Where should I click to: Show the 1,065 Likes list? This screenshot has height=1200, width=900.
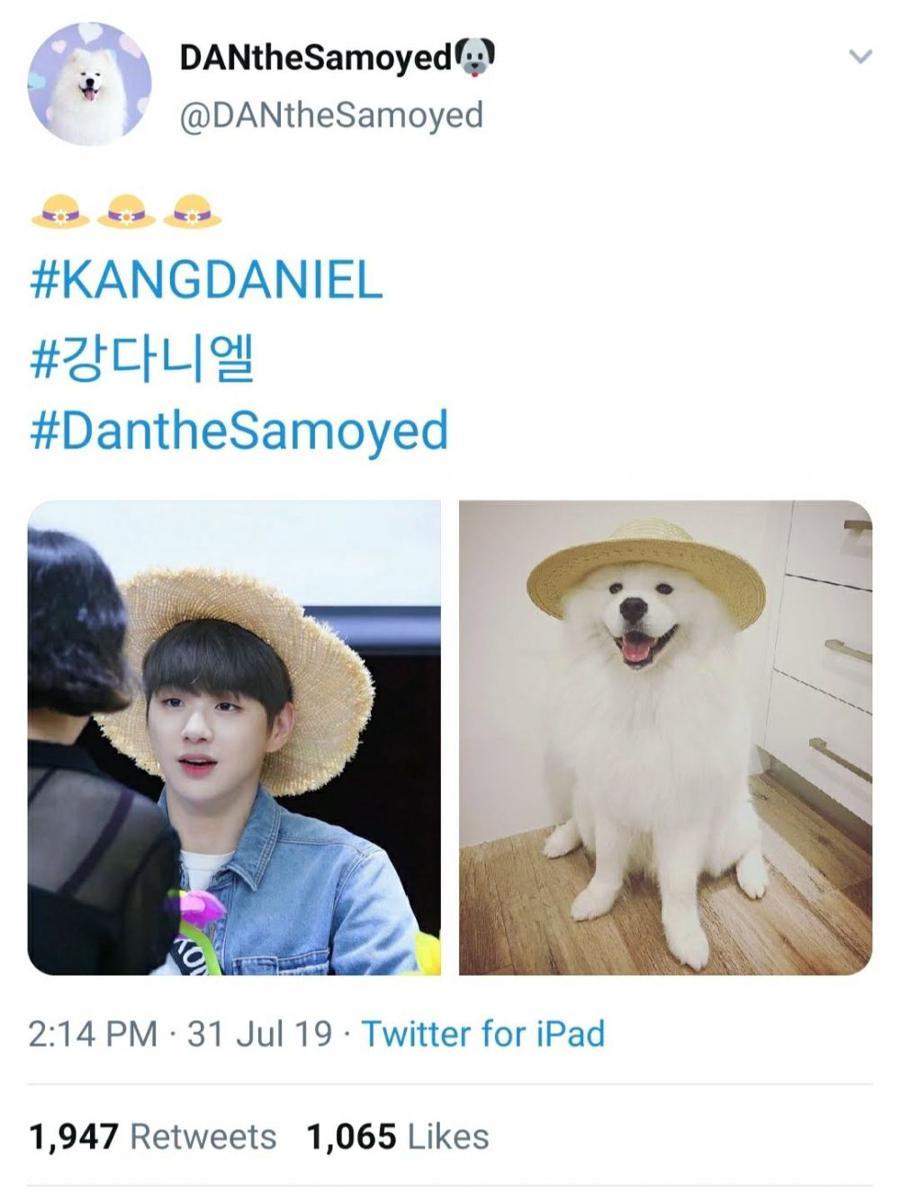pyautogui.click(x=398, y=1137)
